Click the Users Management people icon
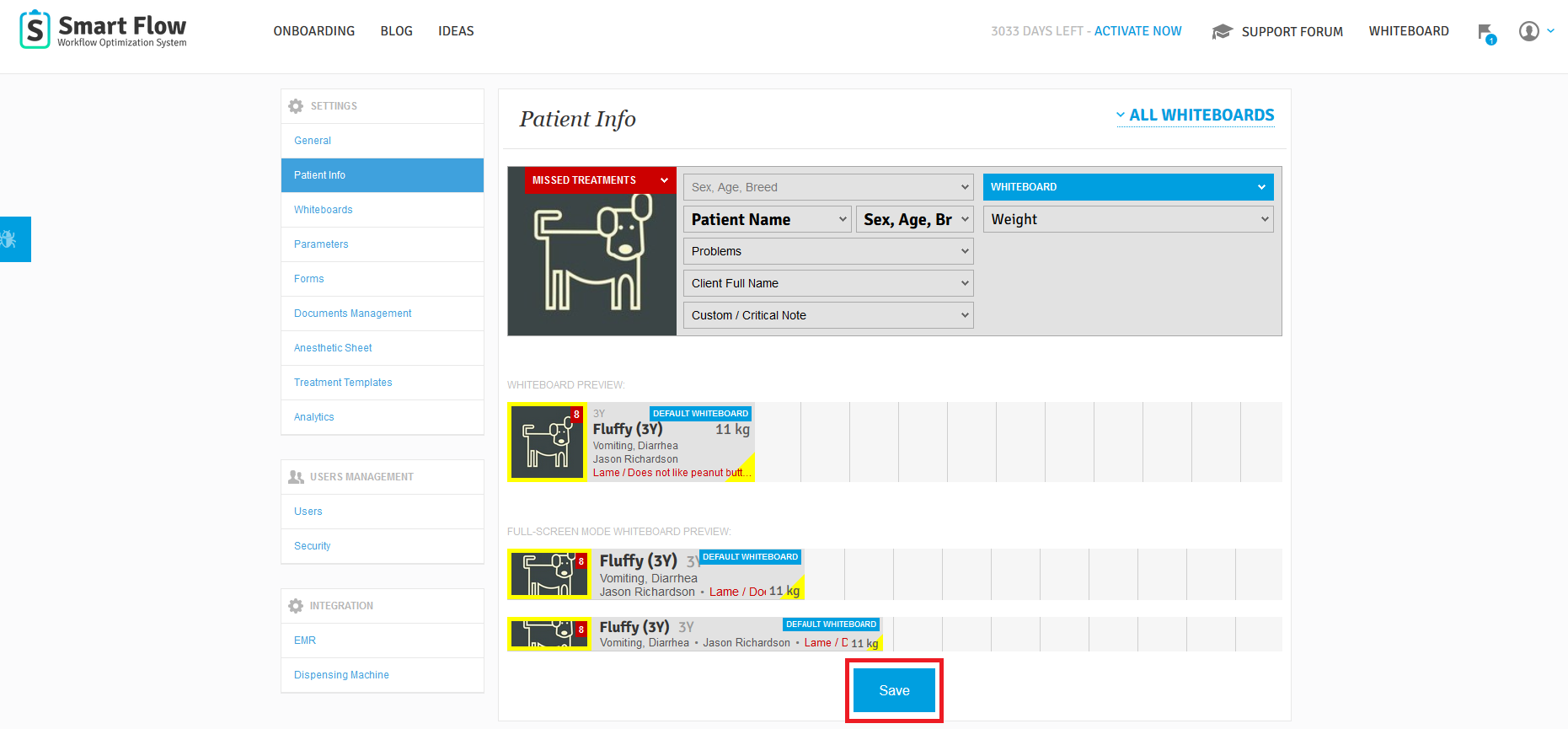The image size is (1568, 729). pyautogui.click(x=296, y=477)
